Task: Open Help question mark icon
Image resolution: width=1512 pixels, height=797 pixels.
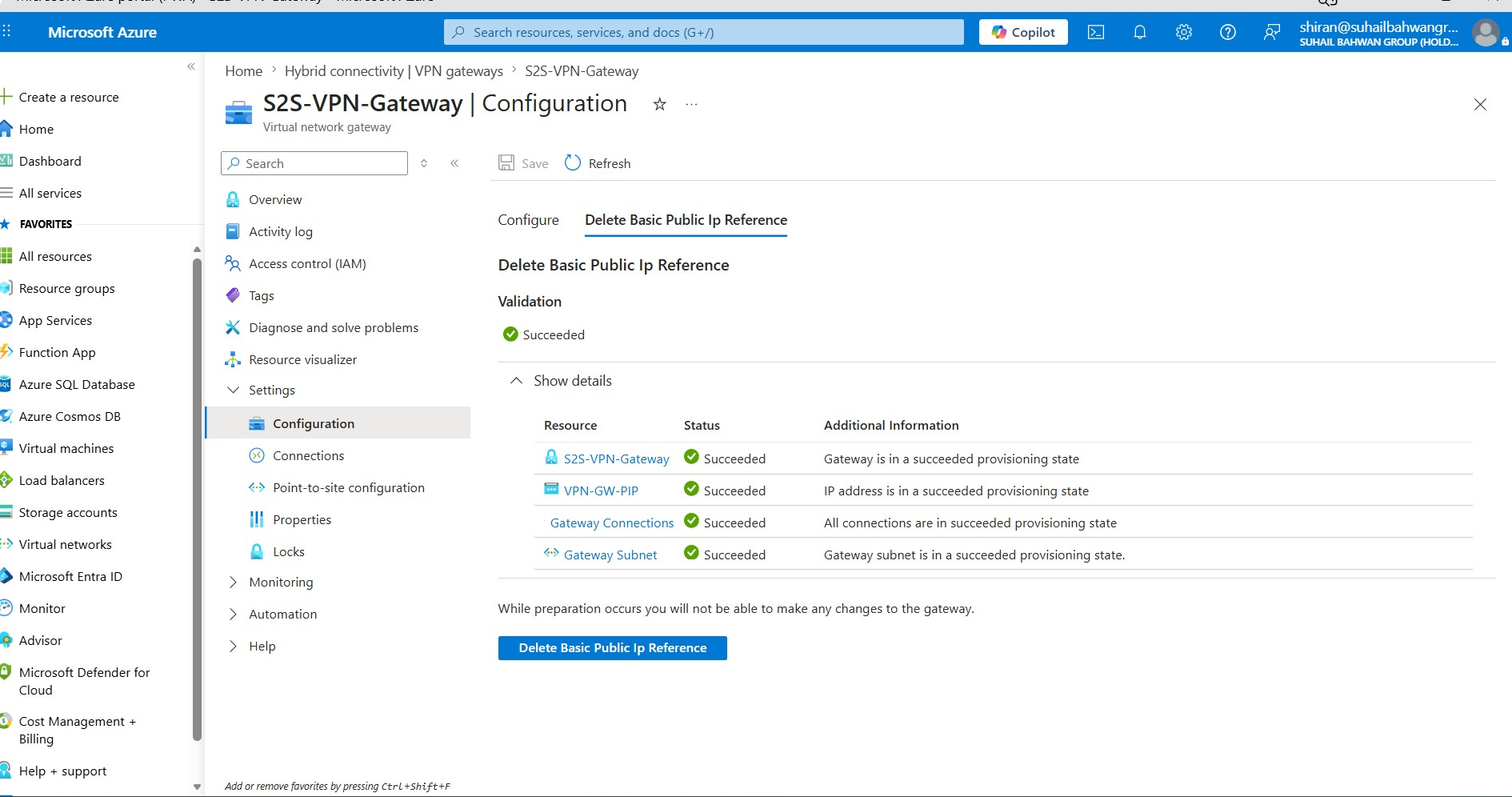Action: pyautogui.click(x=1228, y=32)
